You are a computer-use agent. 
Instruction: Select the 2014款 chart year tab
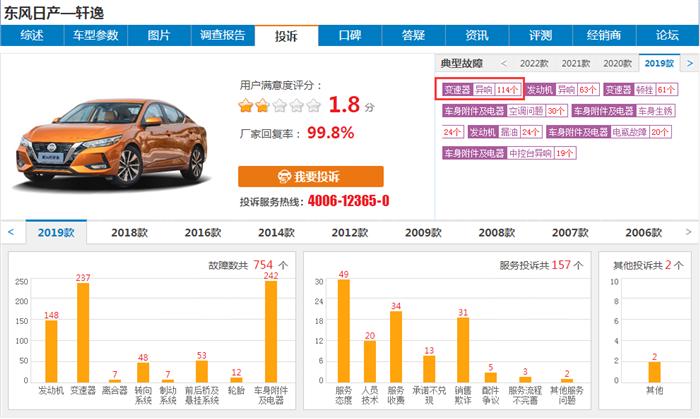coord(276,232)
